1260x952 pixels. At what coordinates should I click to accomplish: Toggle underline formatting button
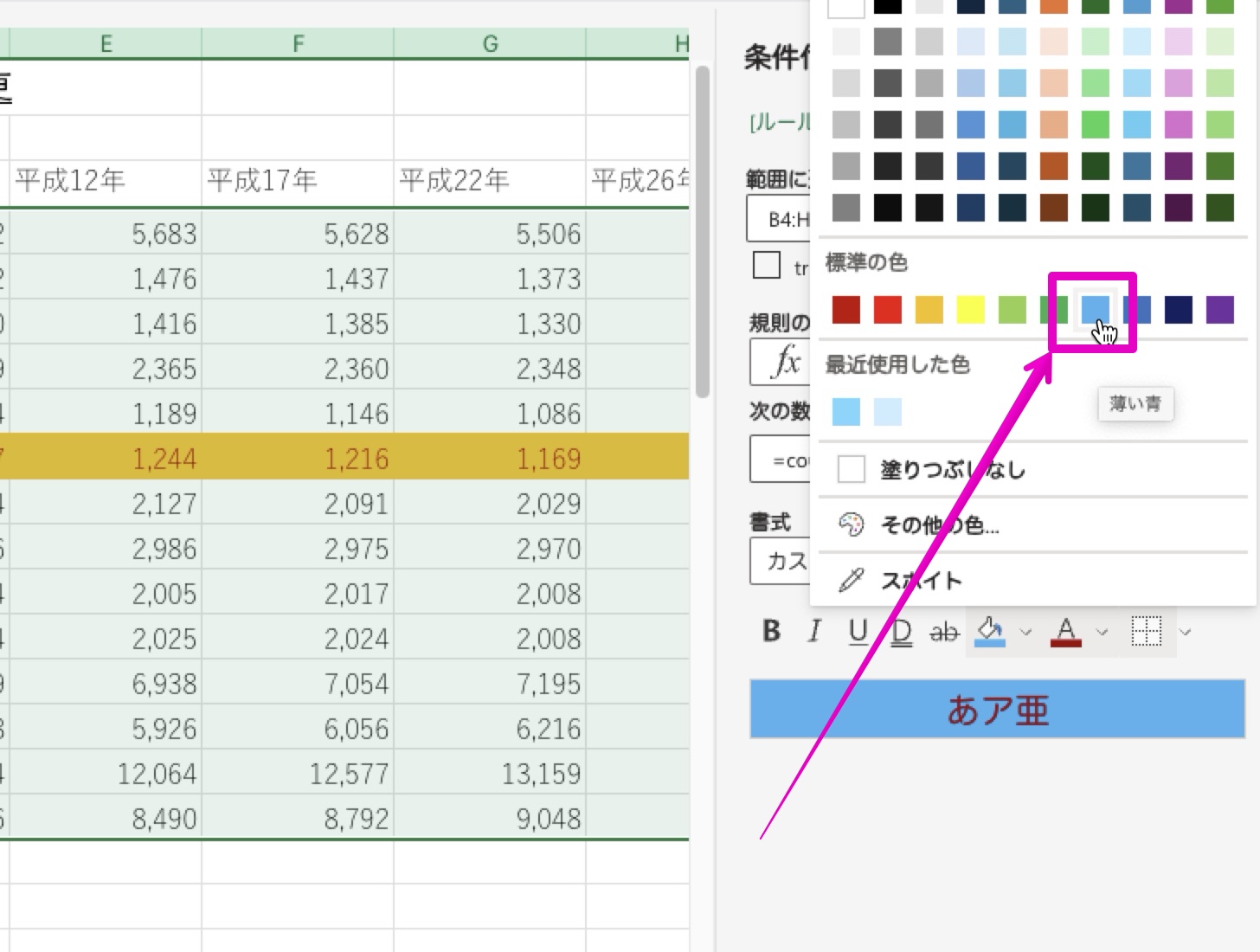(858, 632)
